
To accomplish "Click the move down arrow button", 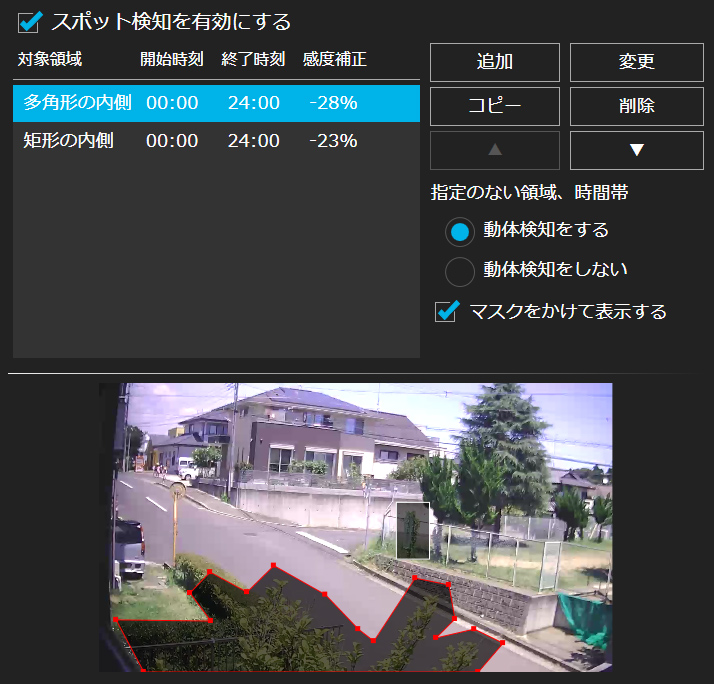I will point(636,150).
